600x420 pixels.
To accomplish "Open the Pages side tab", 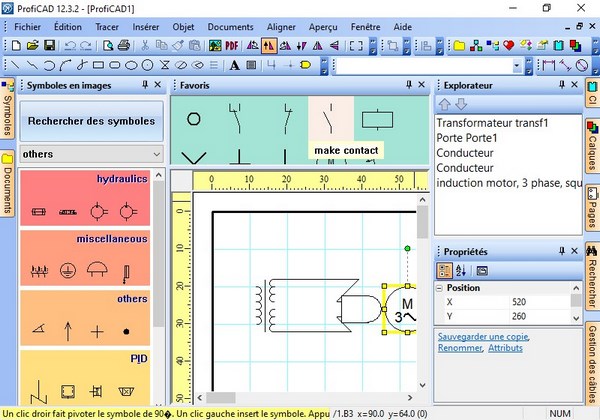I will click(592, 208).
